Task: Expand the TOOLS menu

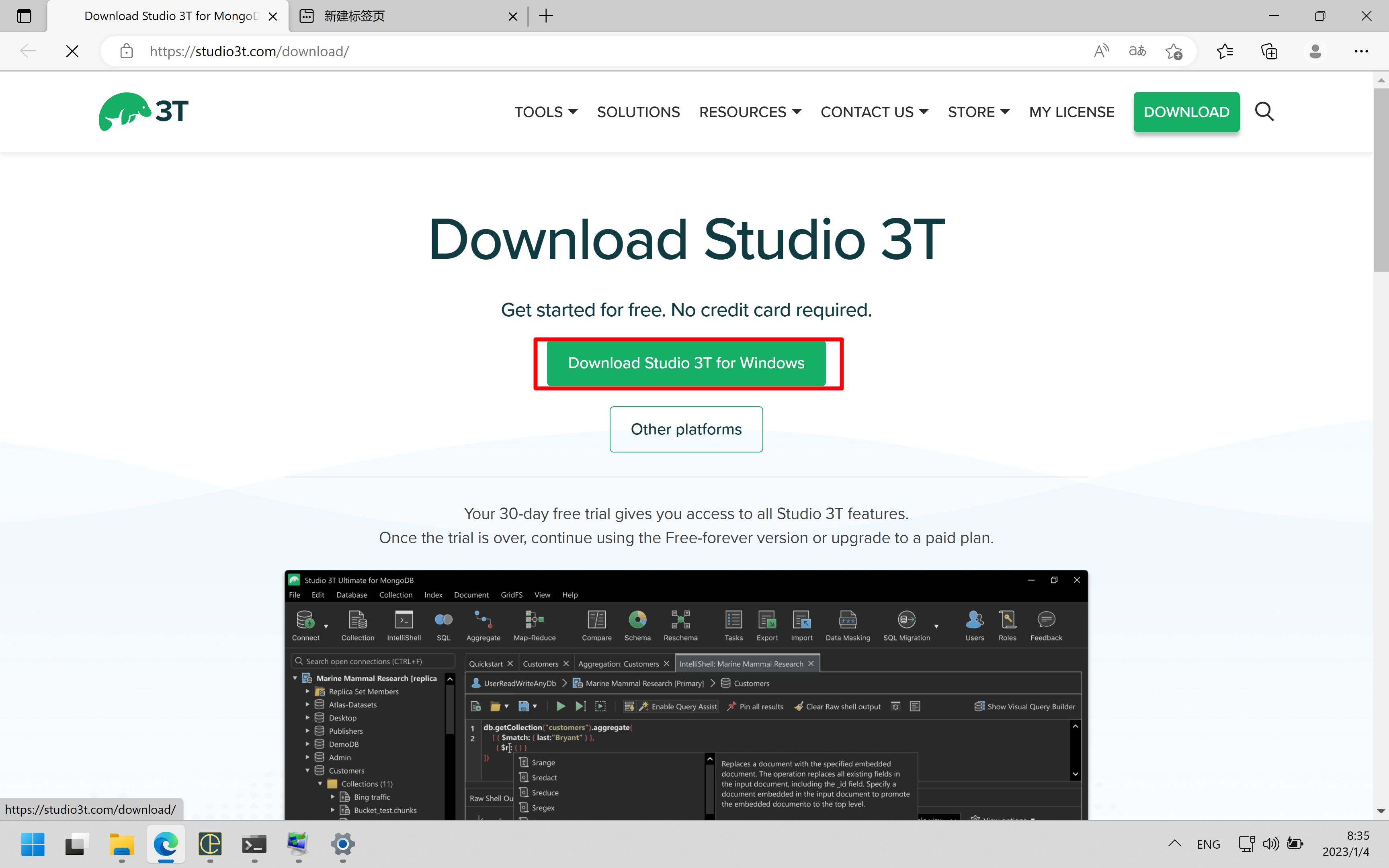Action: 546,112
